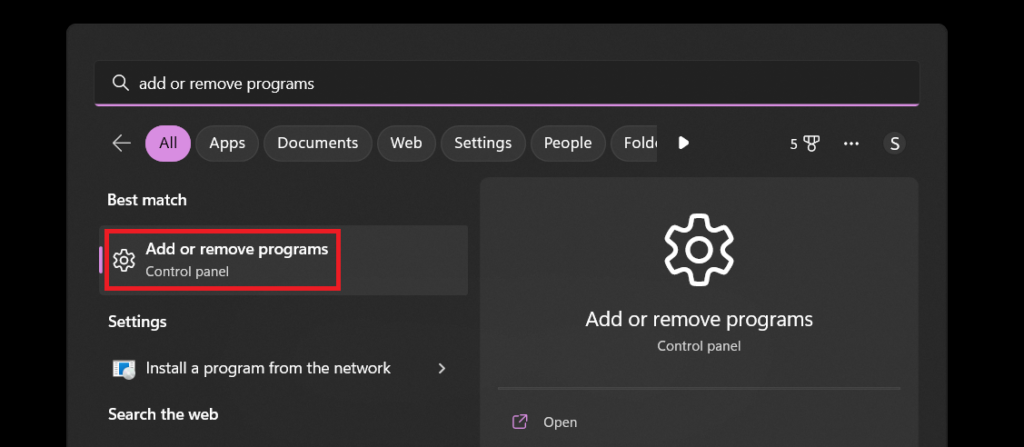Click the large gear icon in preview pane
This screenshot has width=1024, height=447.
(x=699, y=248)
